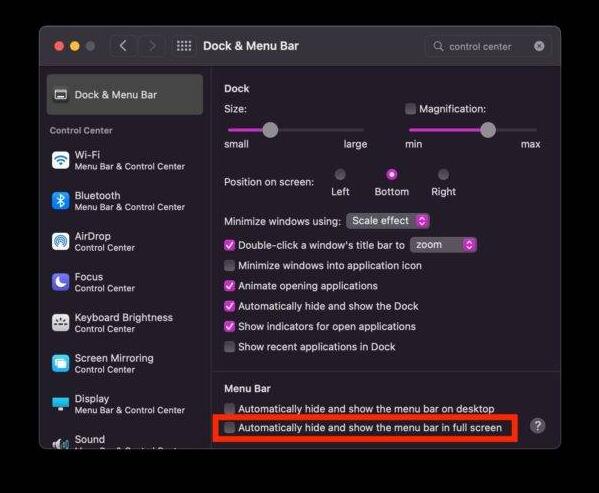Click the Bluetooth icon in sidebar

tap(61, 200)
